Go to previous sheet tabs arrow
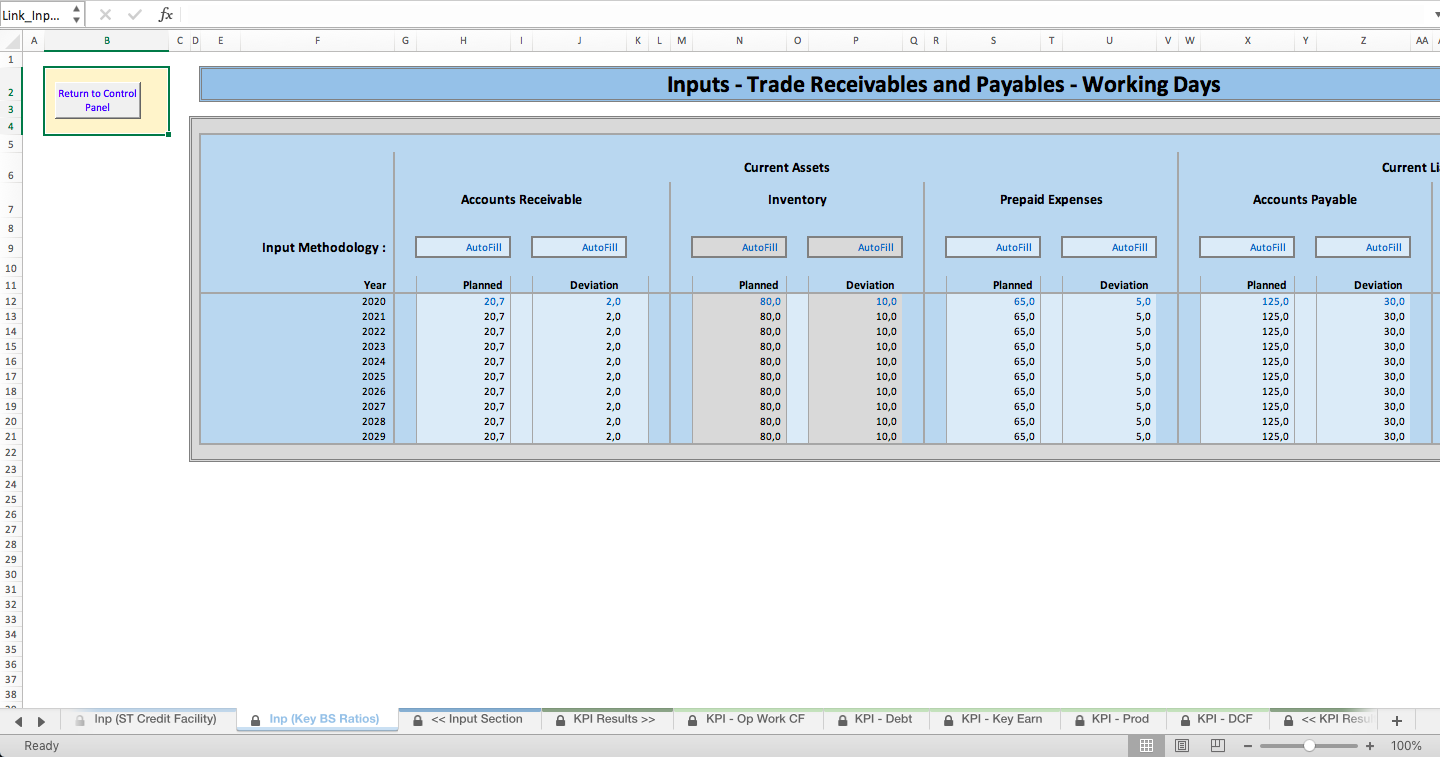Viewport: 1440px width, 757px height. [x=18, y=721]
